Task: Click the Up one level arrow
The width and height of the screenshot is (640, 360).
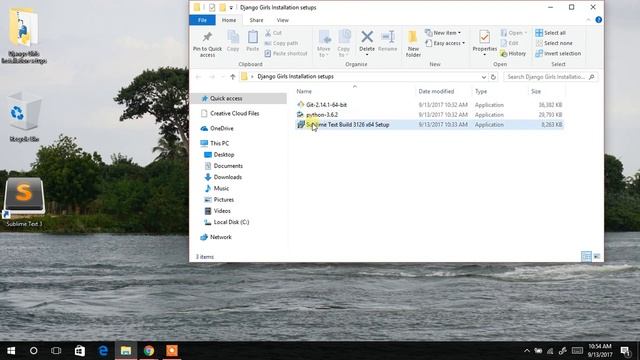Action: click(233, 77)
